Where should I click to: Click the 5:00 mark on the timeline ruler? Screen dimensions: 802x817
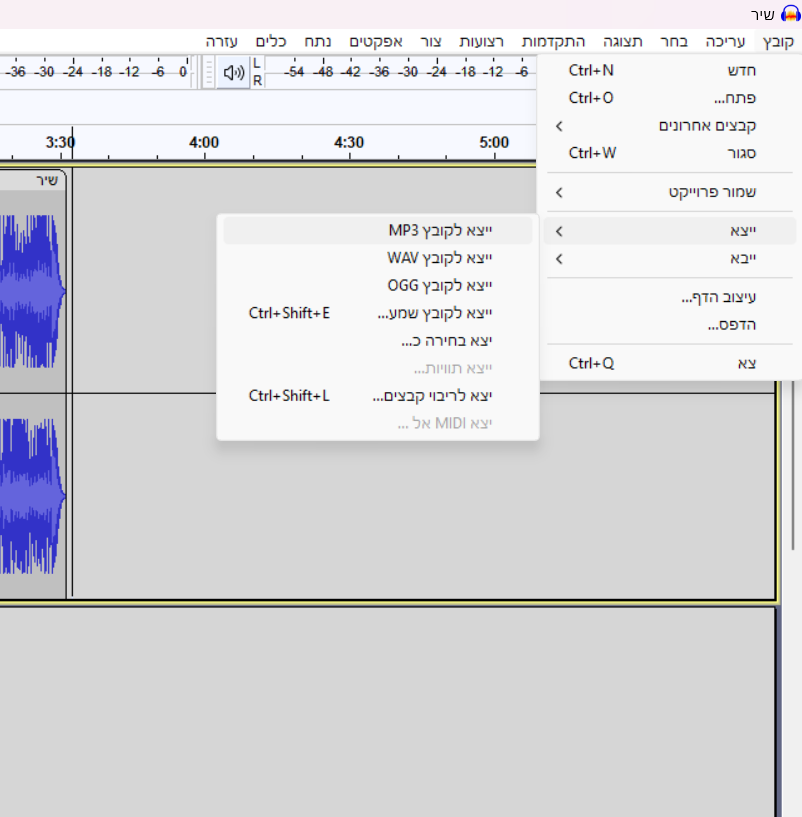[x=494, y=142]
